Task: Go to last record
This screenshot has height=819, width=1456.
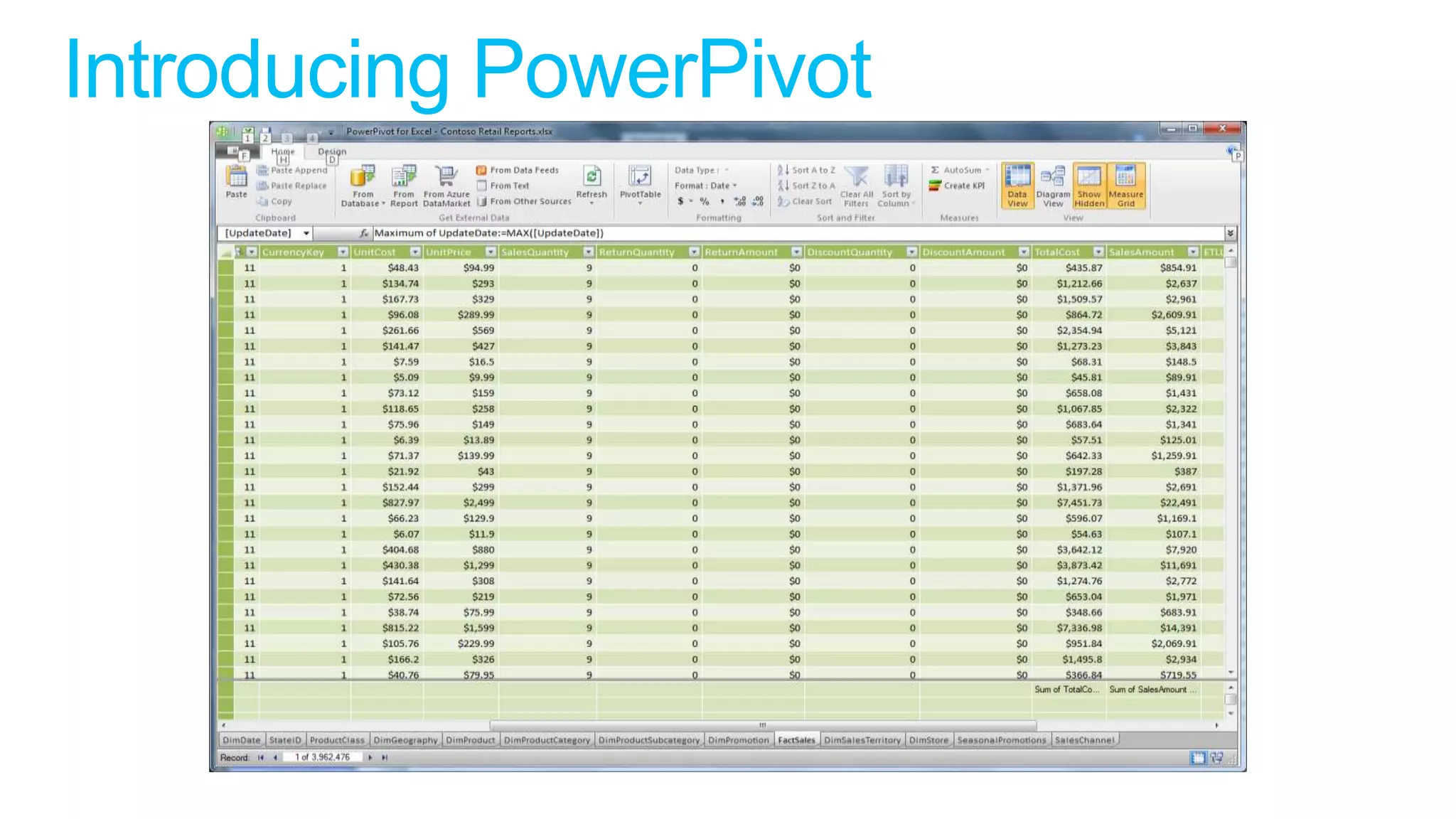Action: (x=385, y=758)
